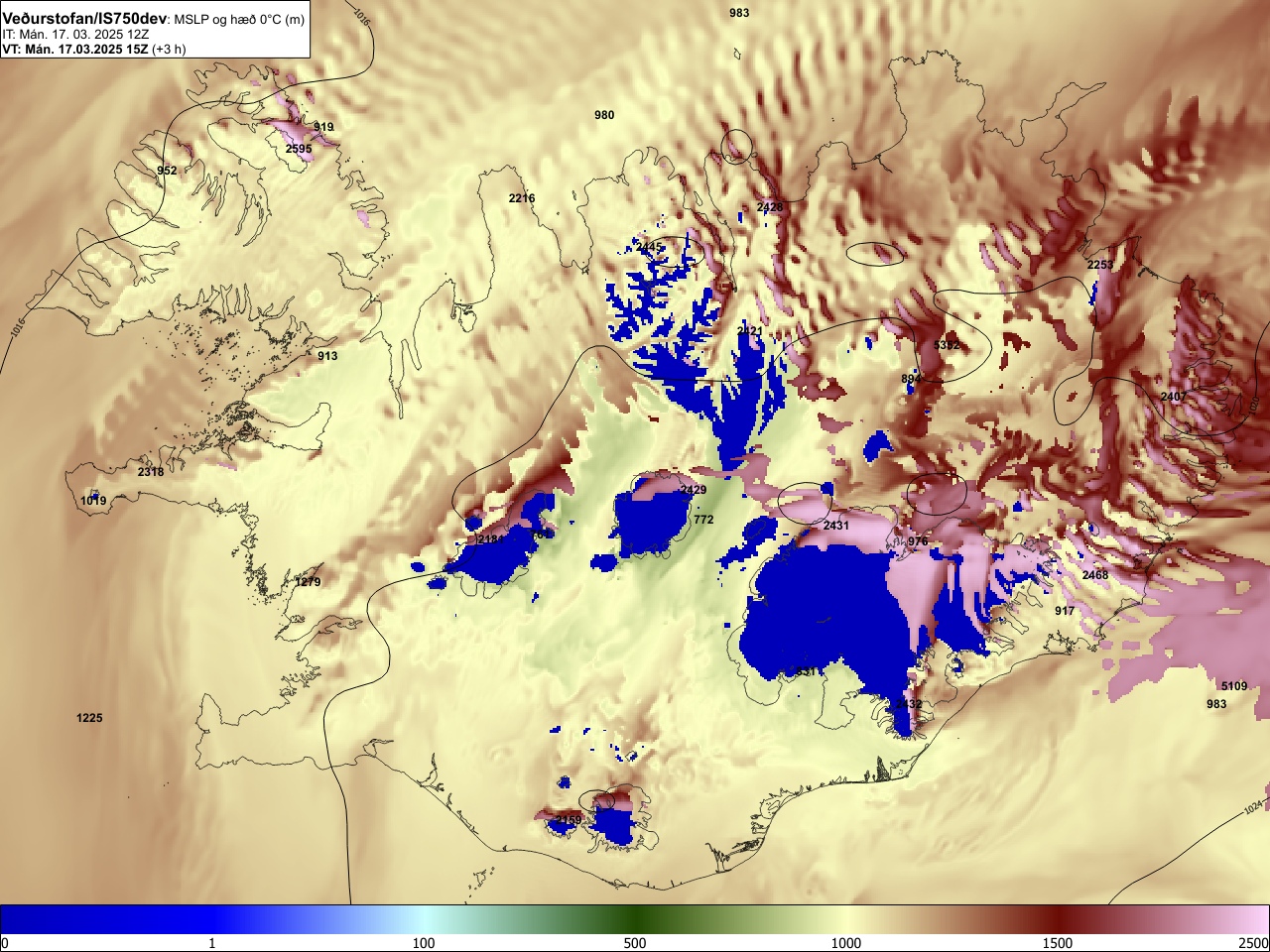Click the 1225 value label
This screenshot has height=952, width=1270.
click(89, 718)
